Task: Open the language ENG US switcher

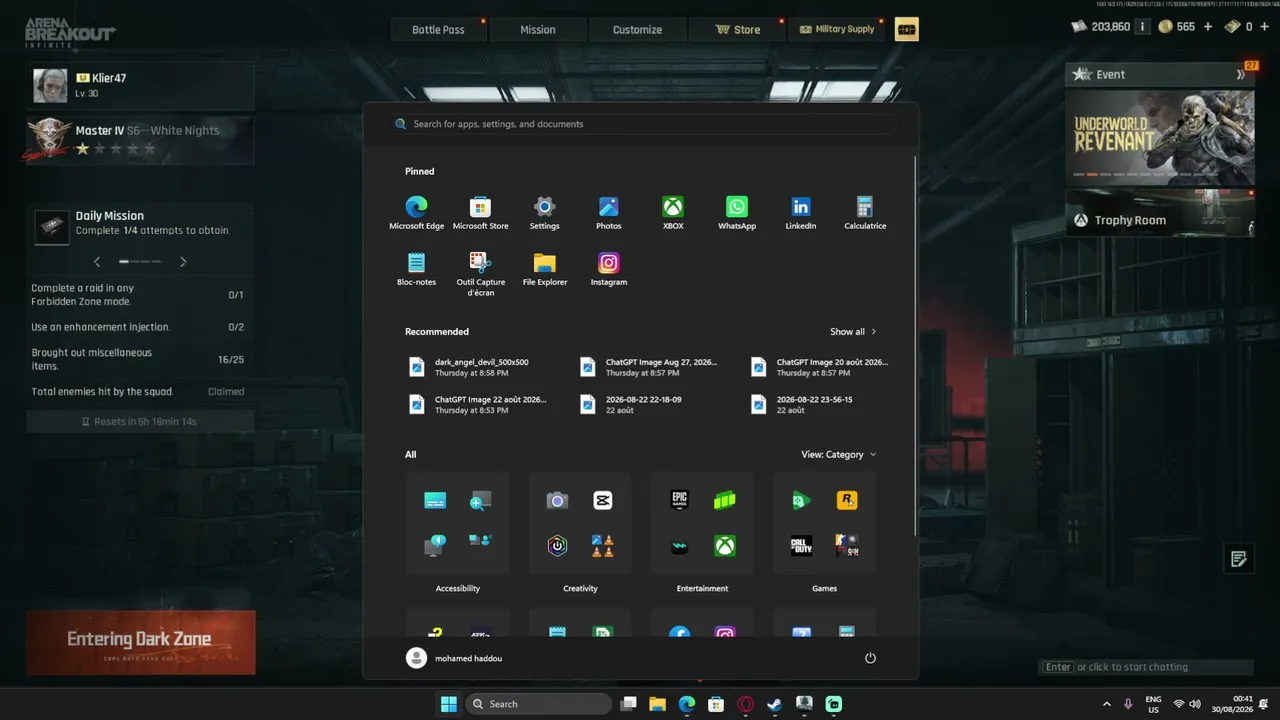Action: (x=1153, y=704)
